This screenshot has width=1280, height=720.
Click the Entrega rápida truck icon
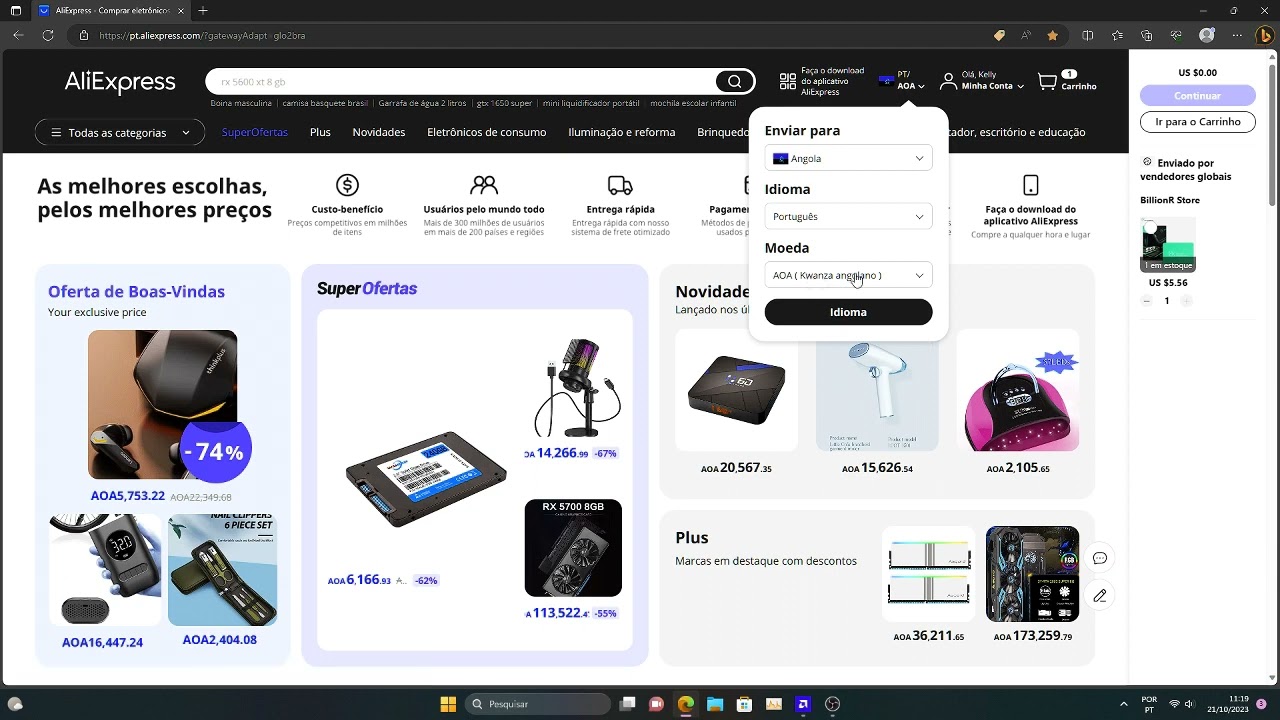(x=620, y=185)
